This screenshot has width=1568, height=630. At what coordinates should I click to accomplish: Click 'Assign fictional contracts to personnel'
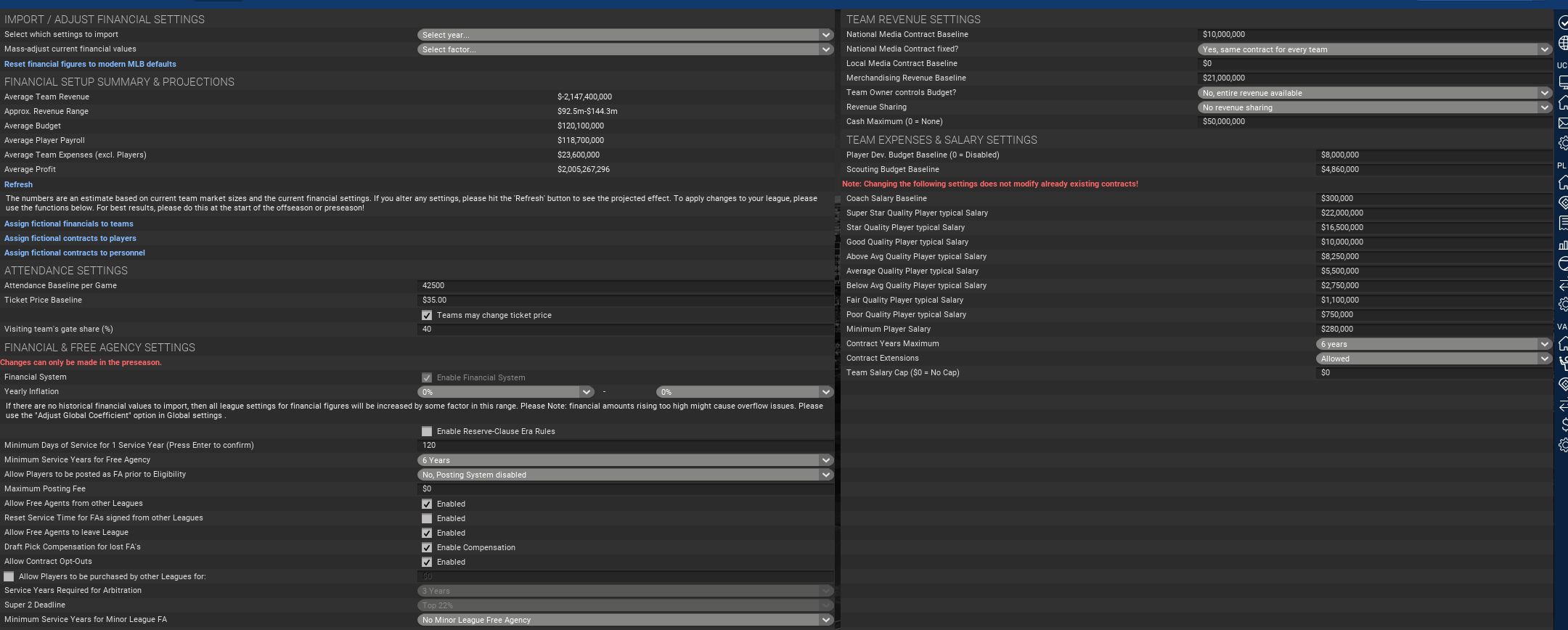coord(75,253)
